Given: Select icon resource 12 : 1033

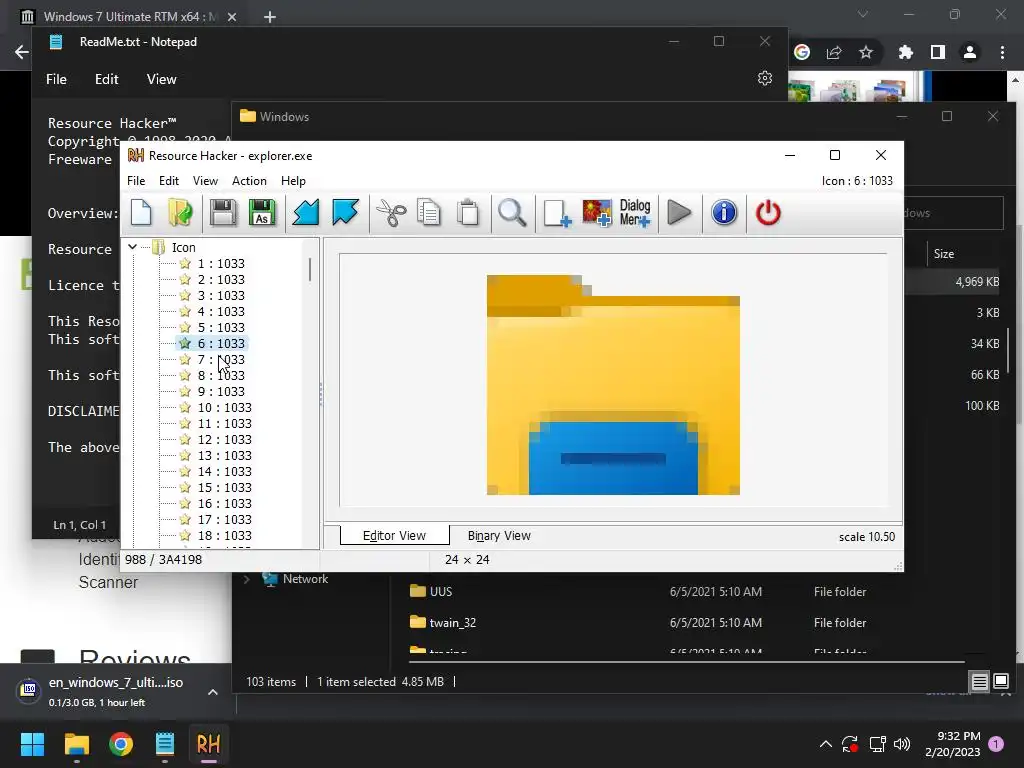Looking at the screenshot, I should click(224, 440).
